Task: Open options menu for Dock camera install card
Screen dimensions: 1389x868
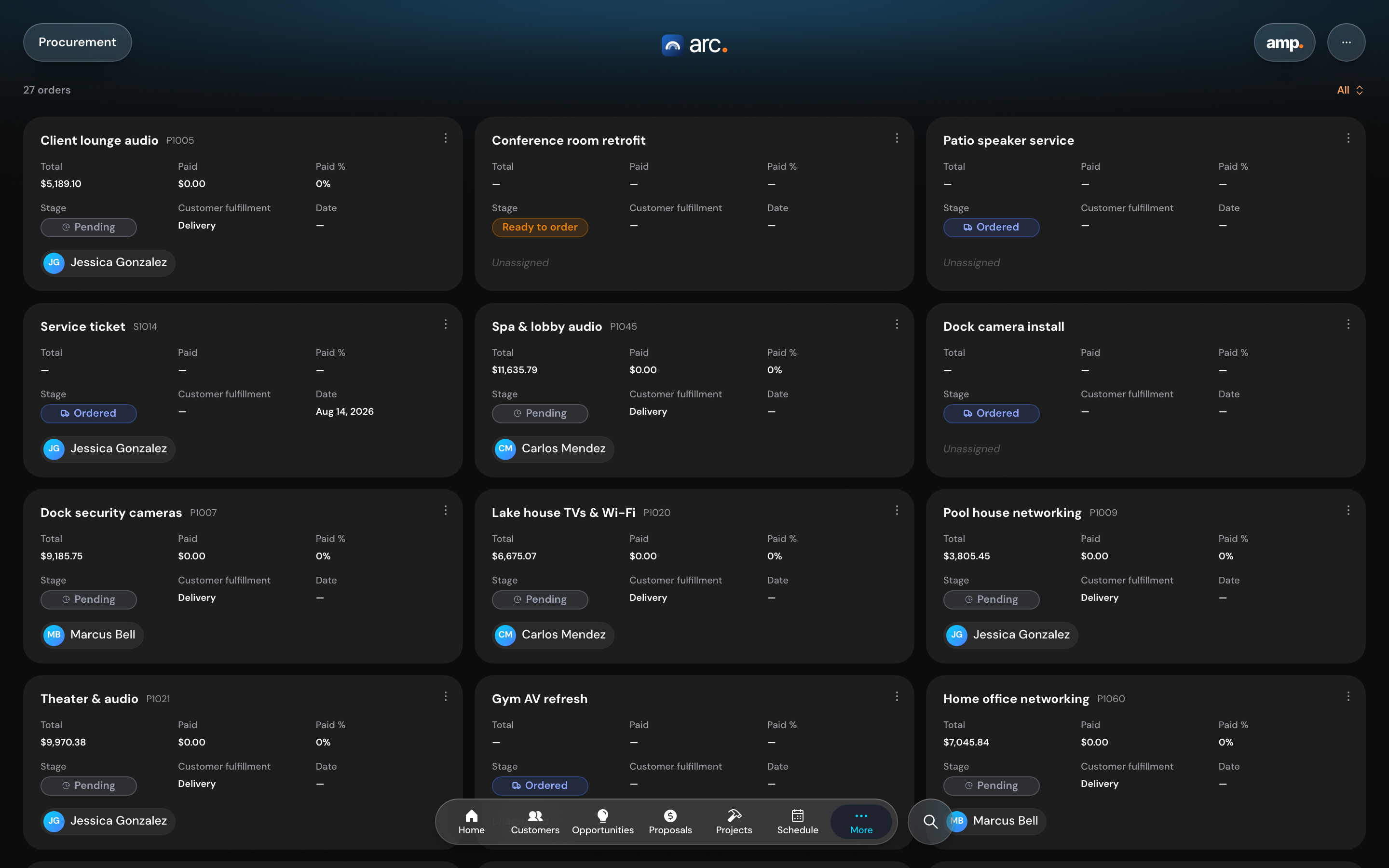Action: pos(1348,325)
